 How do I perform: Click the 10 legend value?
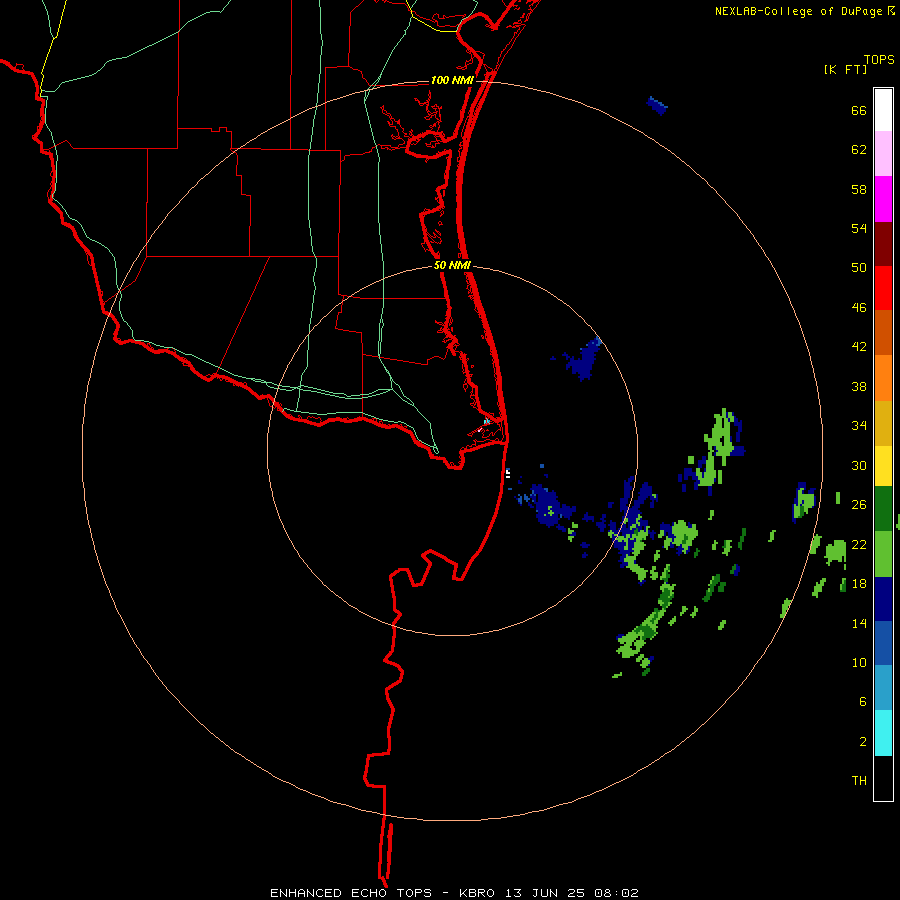pyautogui.click(x=859, y=662)
